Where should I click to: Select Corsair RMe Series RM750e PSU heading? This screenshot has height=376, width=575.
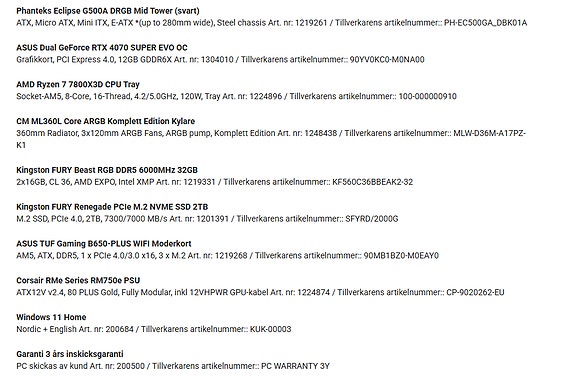click(x=78, y=280)
